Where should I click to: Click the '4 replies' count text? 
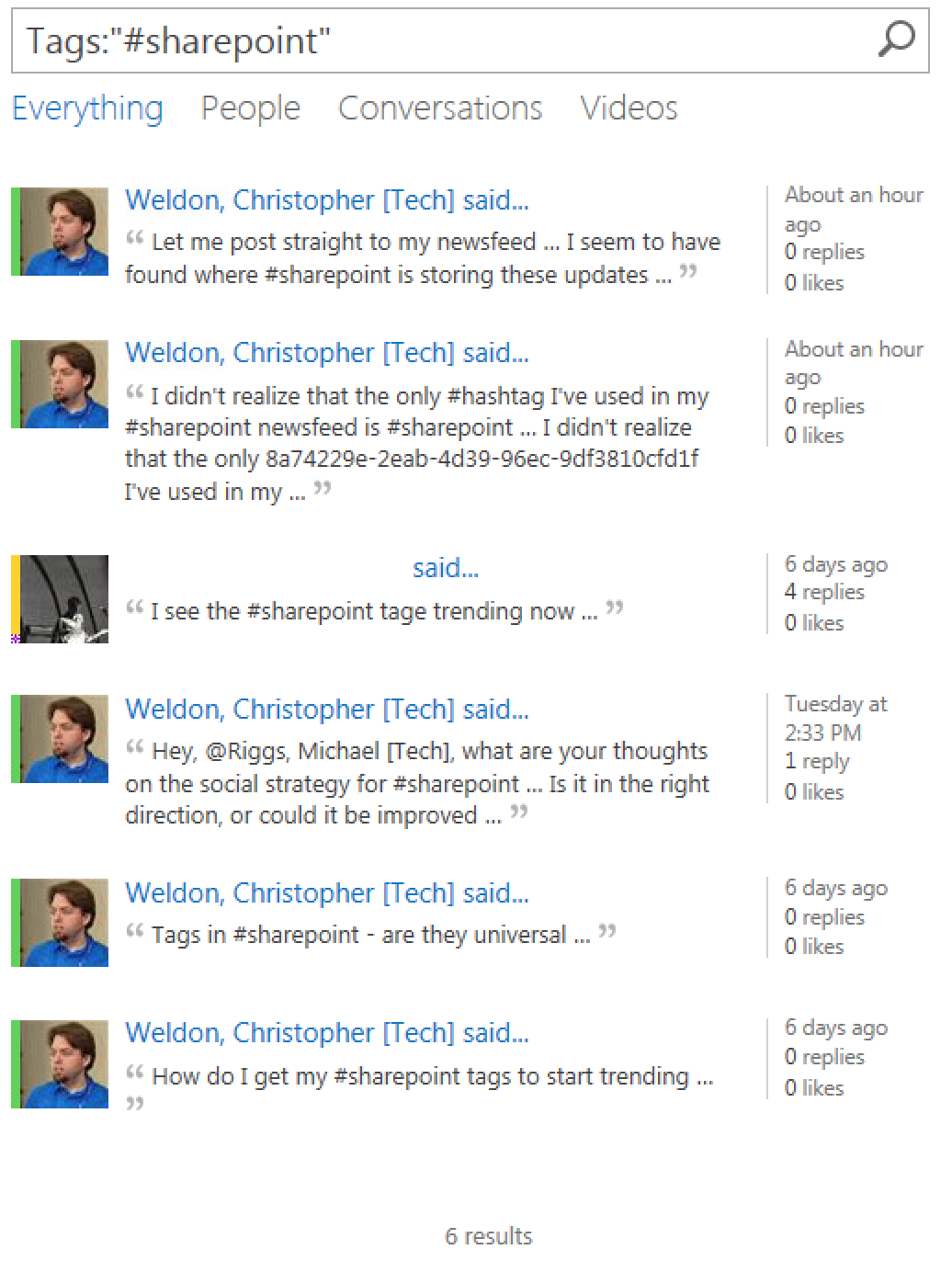click(x=824, y=592)
